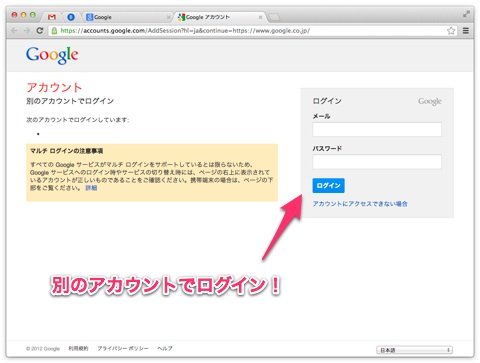
Task: Click 次のアカウントでログインしています text
Action: pos(78,120)
